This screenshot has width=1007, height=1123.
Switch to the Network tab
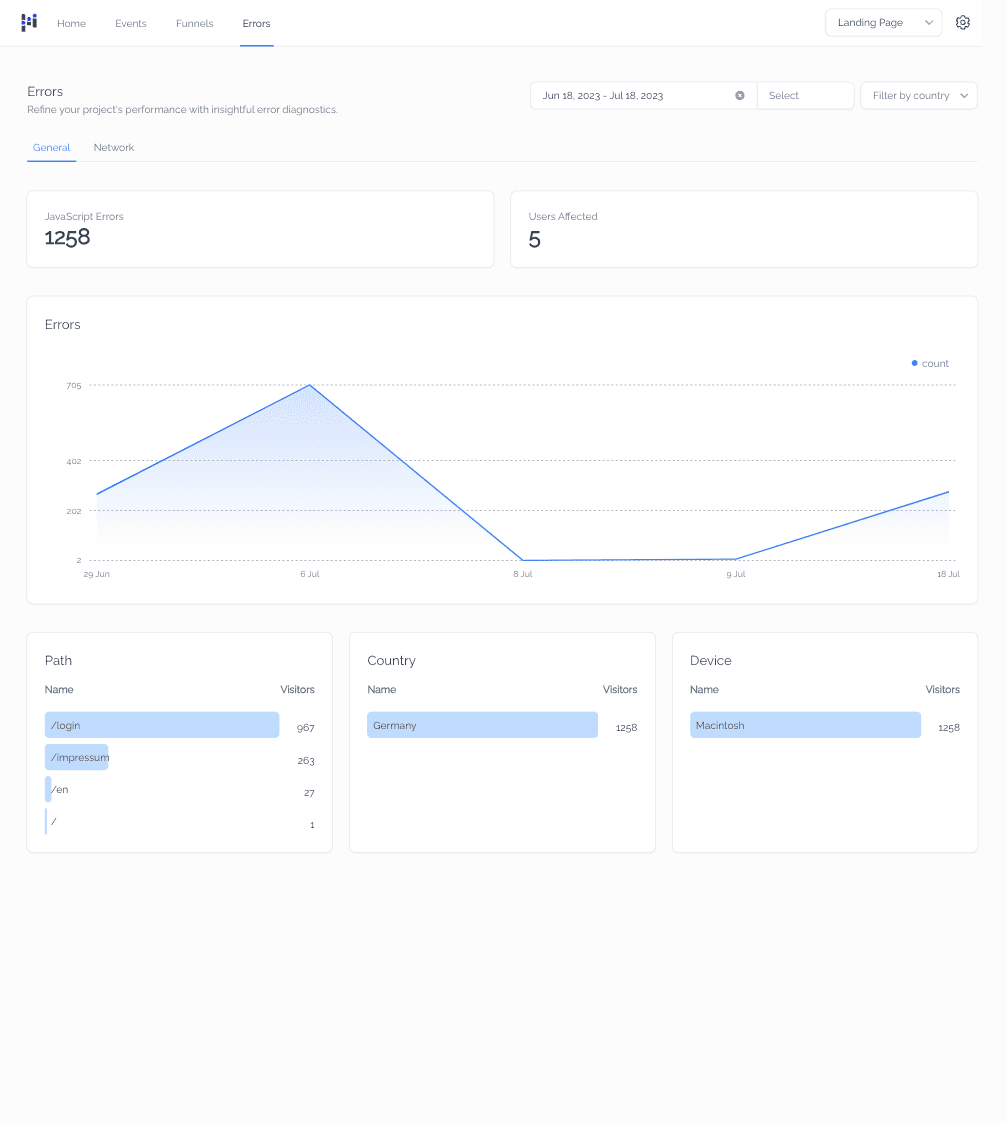pyautogui.click(x=114, y=148)
